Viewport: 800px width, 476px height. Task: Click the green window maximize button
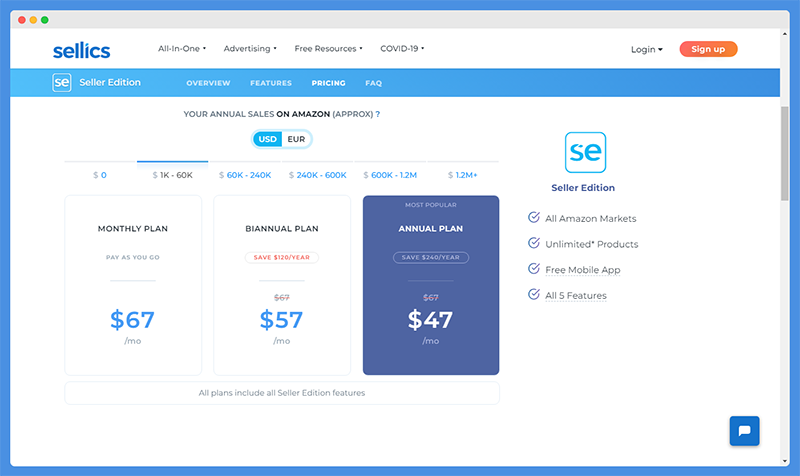coord(45,20)
